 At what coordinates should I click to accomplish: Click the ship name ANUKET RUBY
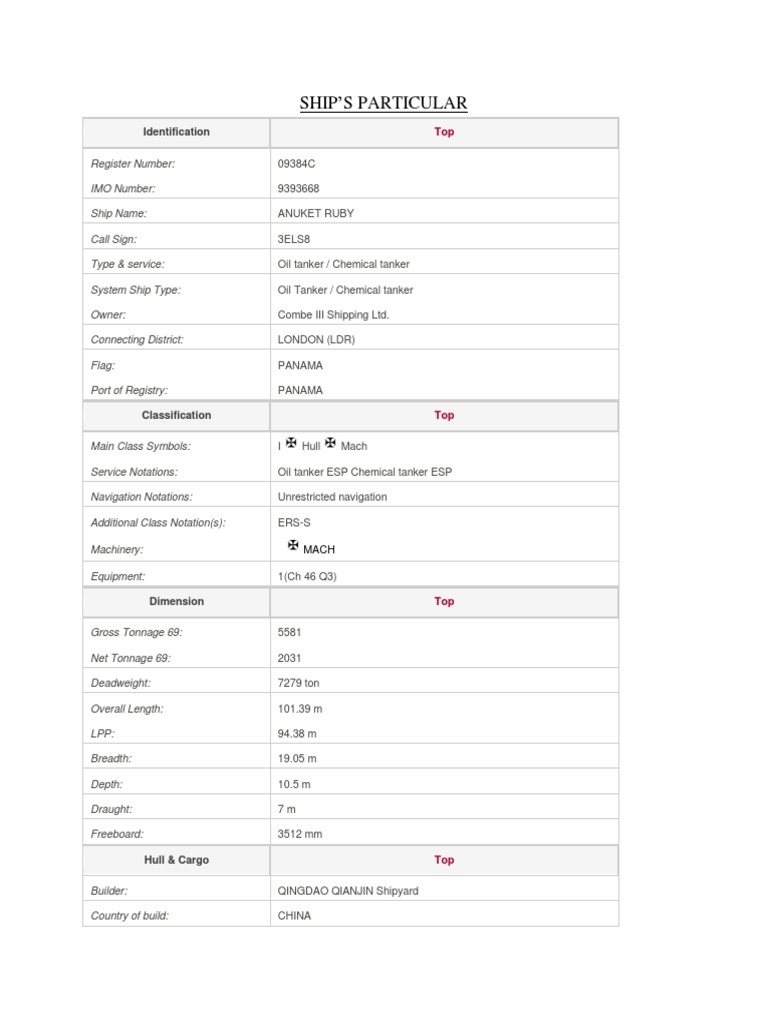tap(315, 214)
